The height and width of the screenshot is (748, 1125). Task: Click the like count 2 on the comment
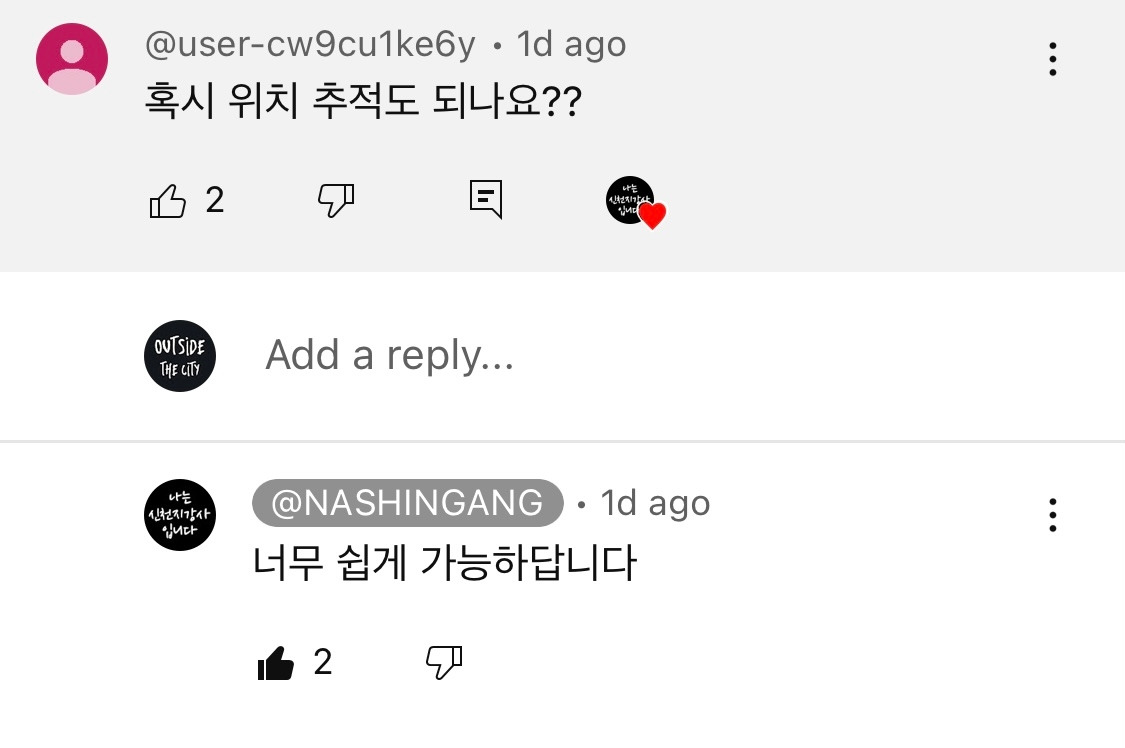point(213,201)
